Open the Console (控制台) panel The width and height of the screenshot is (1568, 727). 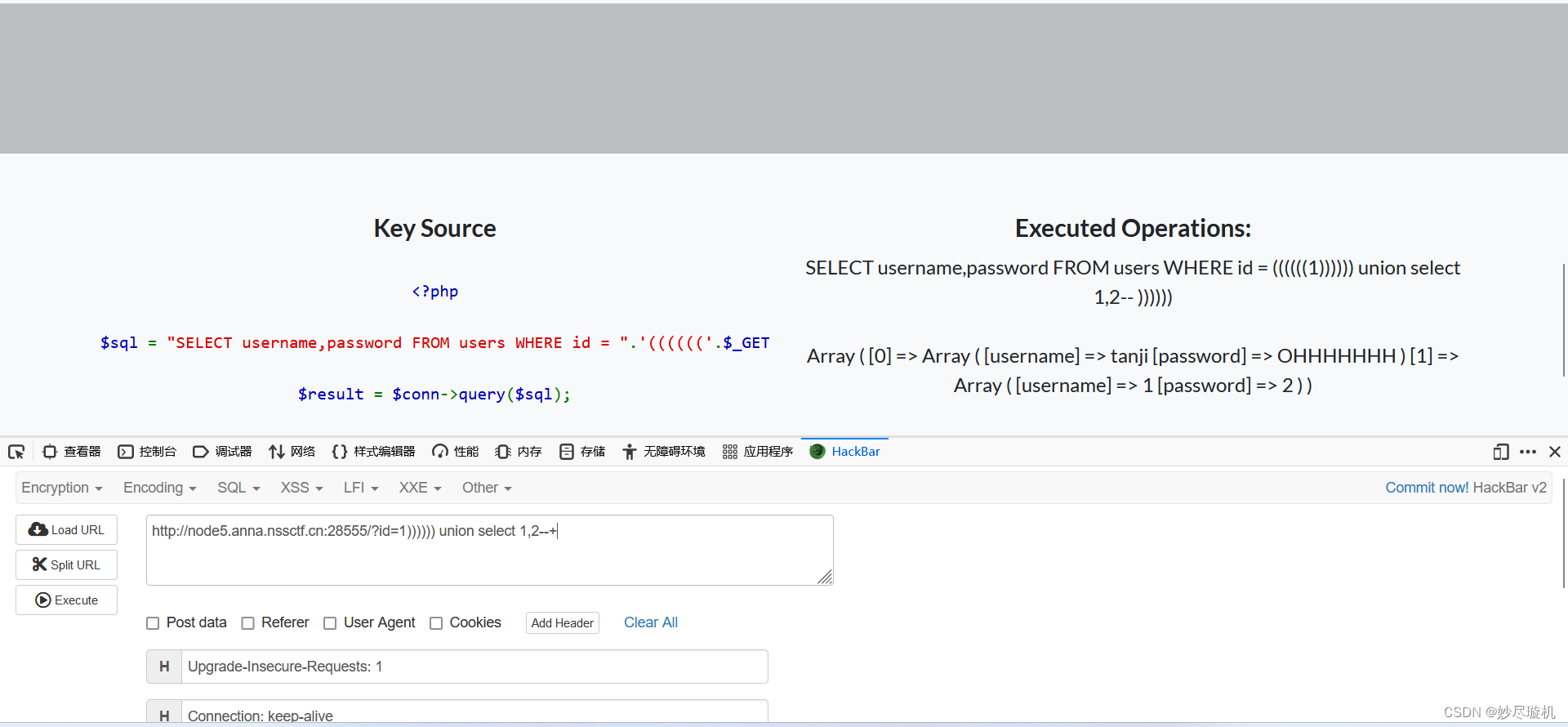tap(147, 452)
